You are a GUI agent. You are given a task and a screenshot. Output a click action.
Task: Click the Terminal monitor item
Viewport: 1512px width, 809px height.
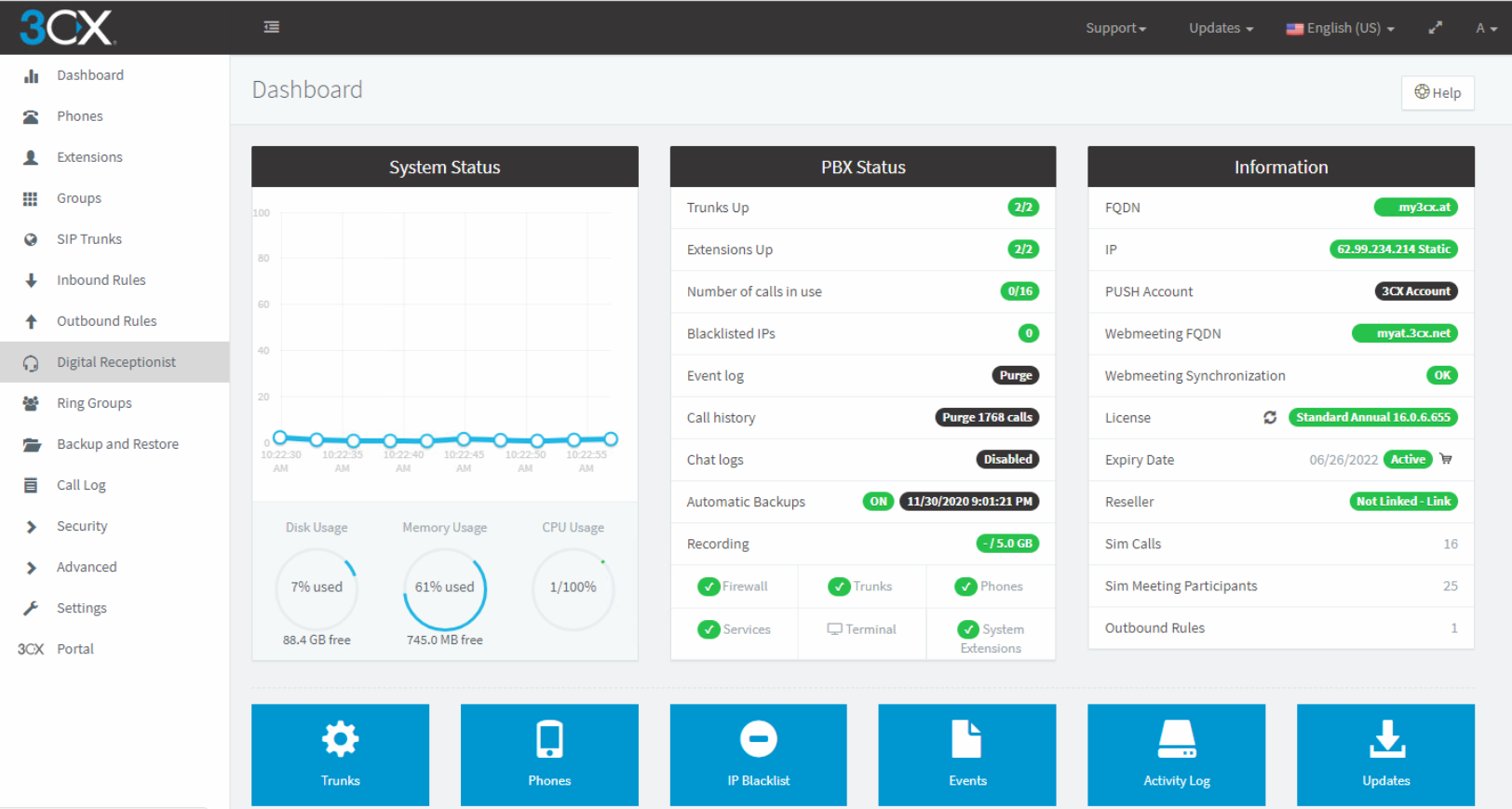coord(861,629)
